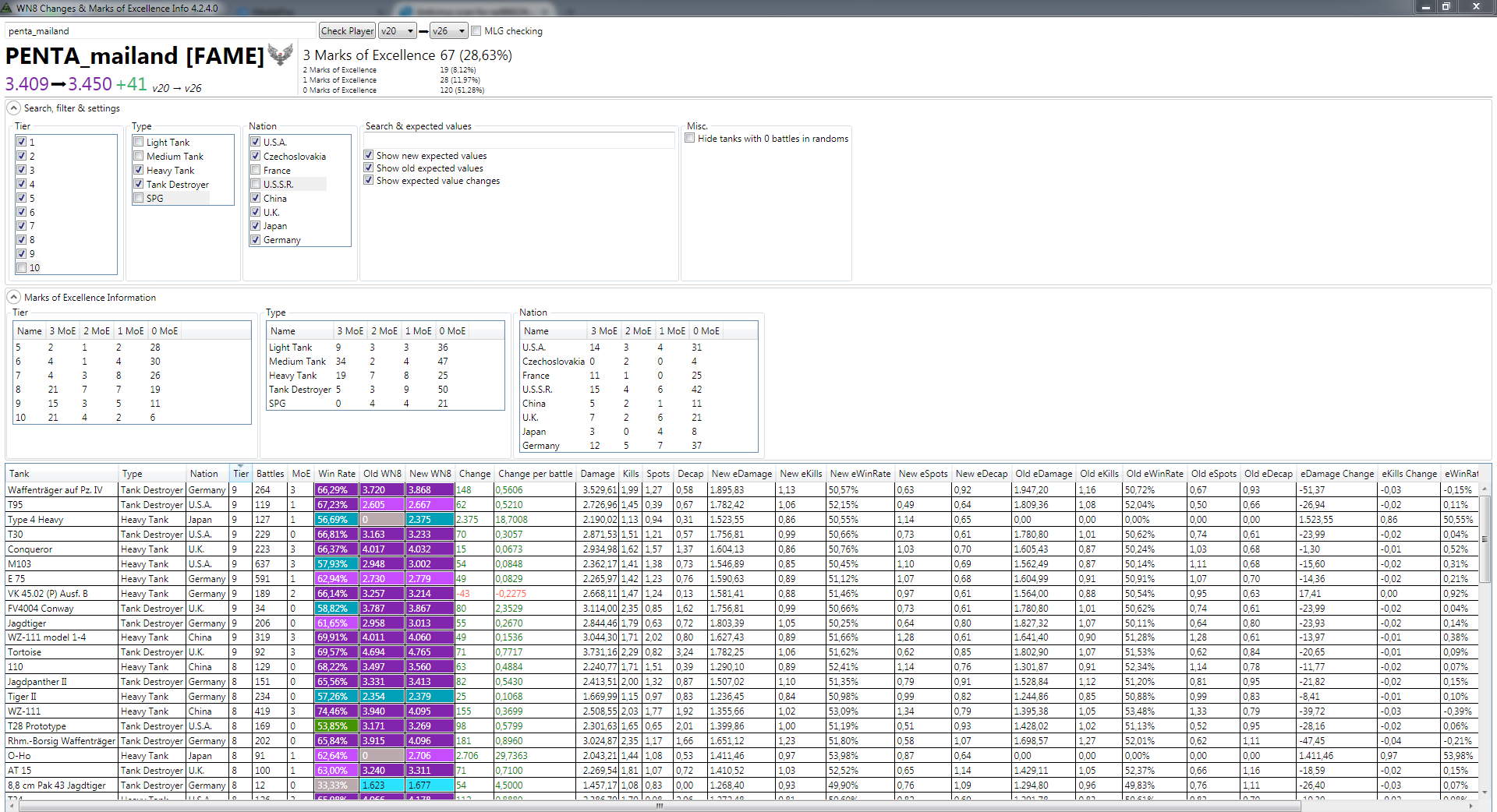Uncheck China nation filter

pyautogui.click(x=255, y=198)
